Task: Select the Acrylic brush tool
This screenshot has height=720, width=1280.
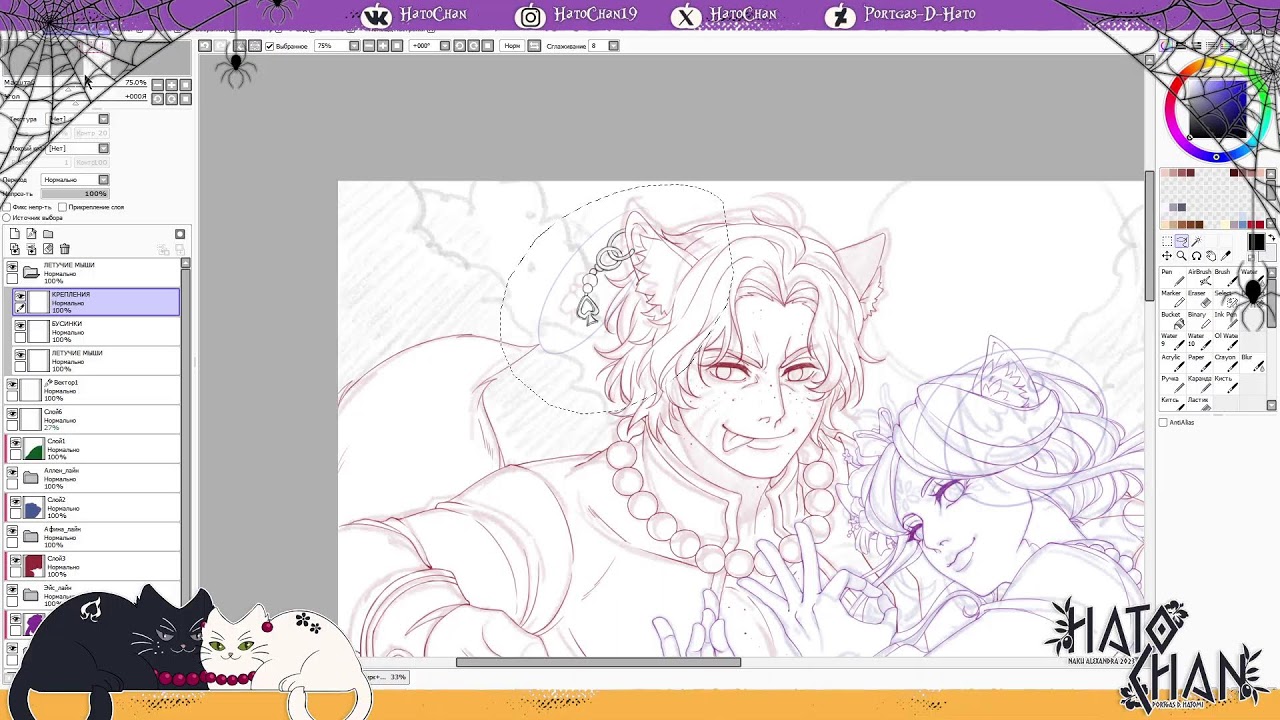Action: click(1171, 362)
